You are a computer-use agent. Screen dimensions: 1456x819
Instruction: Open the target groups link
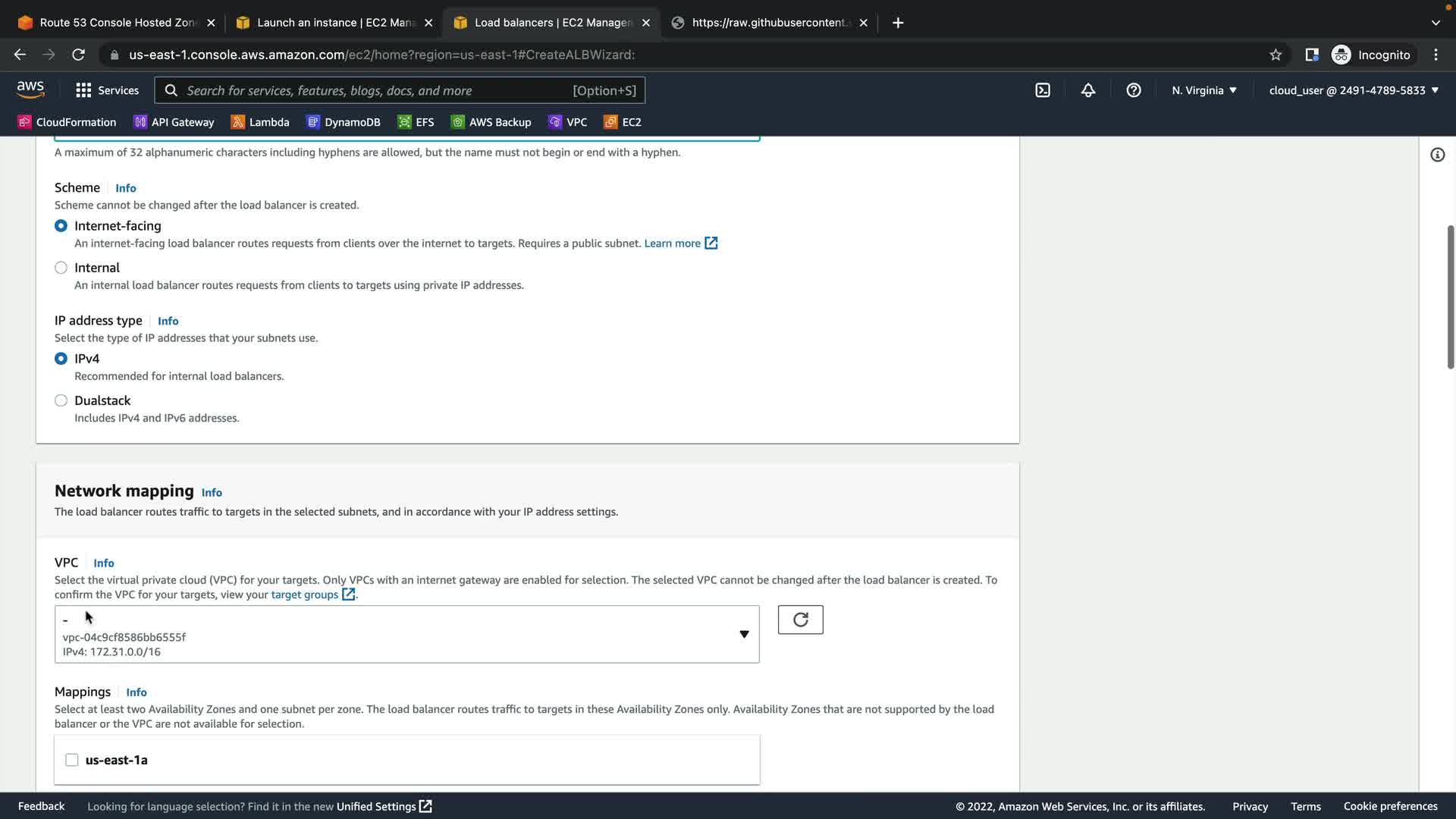point(305,595)
